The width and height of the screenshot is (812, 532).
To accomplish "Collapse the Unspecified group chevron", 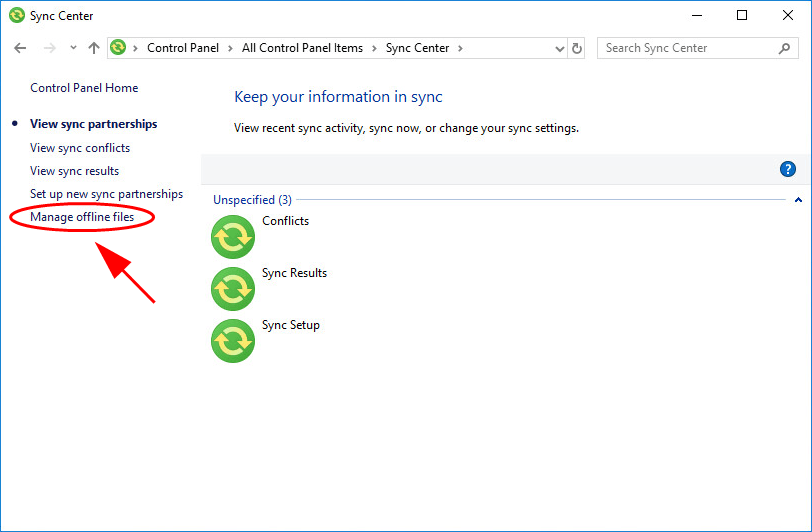I will [x=798, y=200].
